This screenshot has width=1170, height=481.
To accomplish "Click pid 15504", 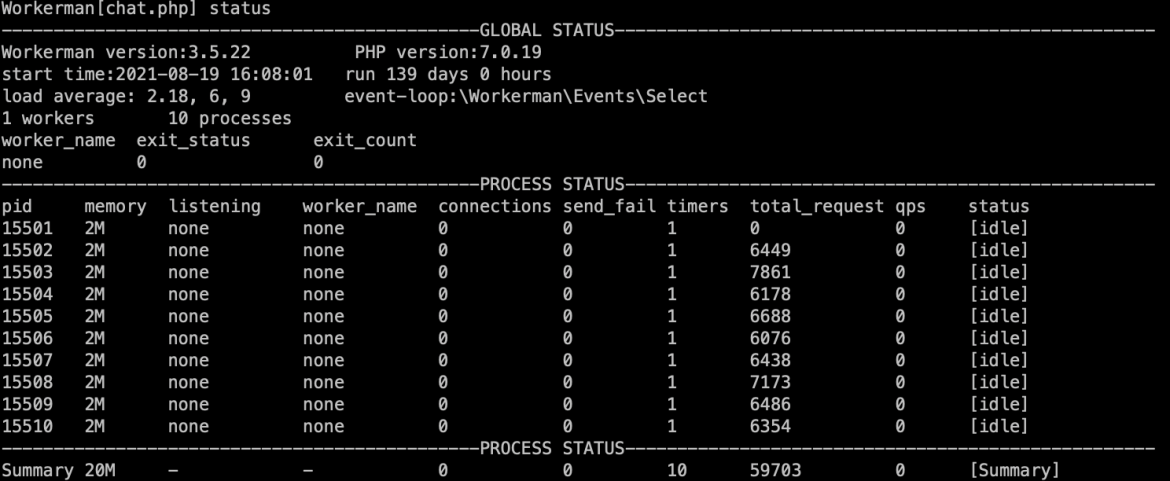I will pyautogui.click(x=28, y=294).
